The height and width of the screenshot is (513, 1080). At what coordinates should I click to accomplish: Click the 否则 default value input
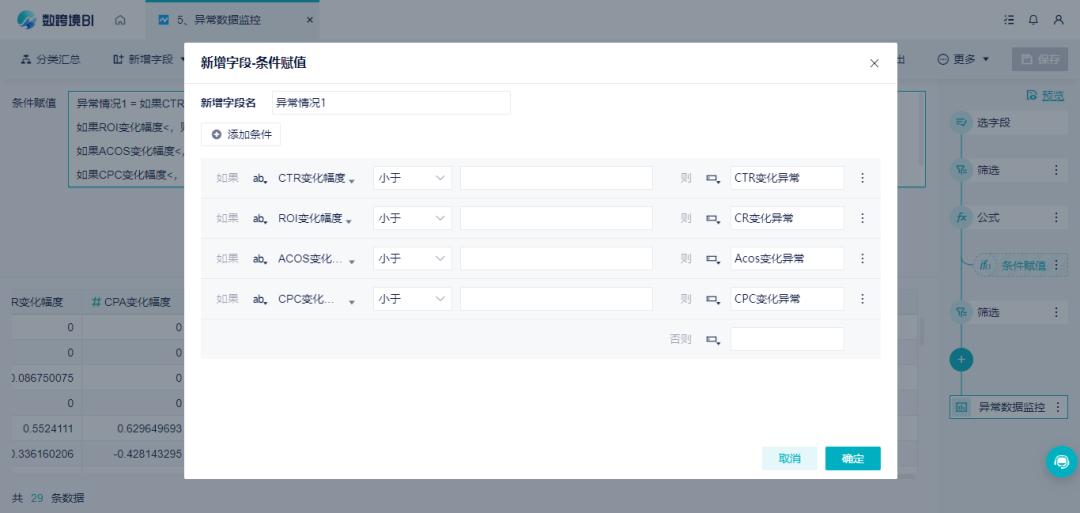coord(787,339)
